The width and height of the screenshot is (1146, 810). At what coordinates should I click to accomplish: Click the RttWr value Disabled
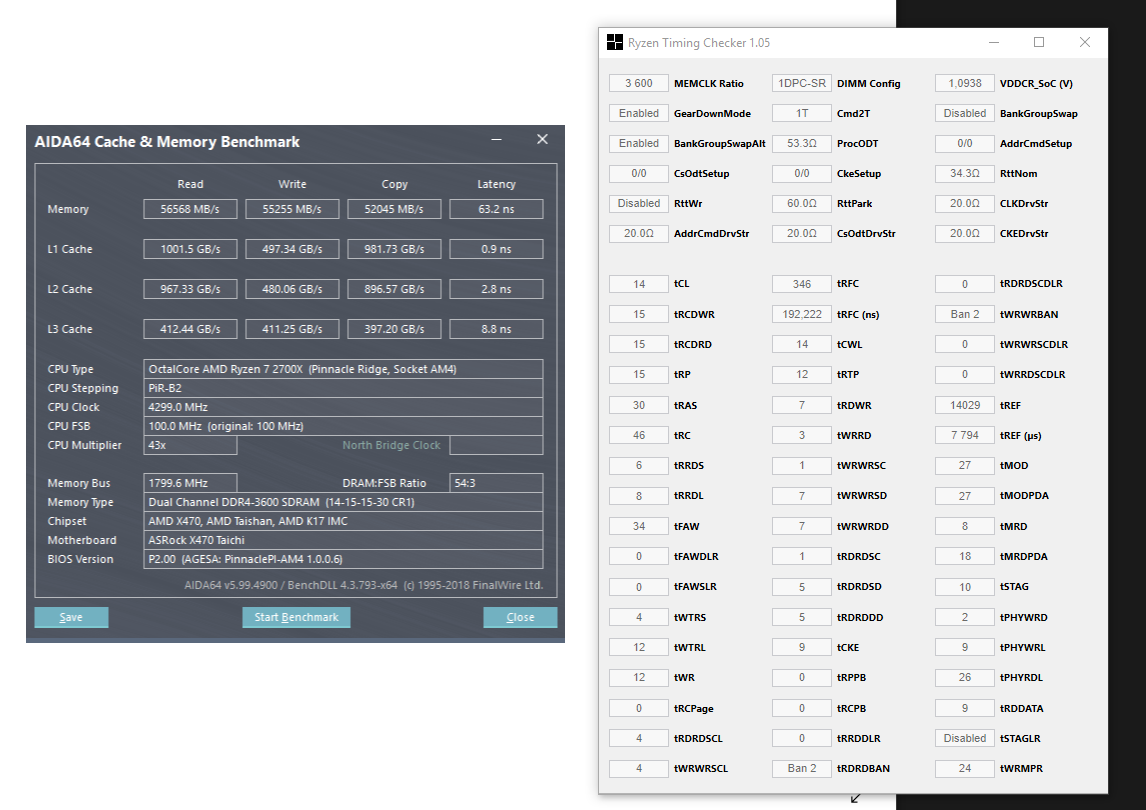pyautogui.click(x=639, y=203)
